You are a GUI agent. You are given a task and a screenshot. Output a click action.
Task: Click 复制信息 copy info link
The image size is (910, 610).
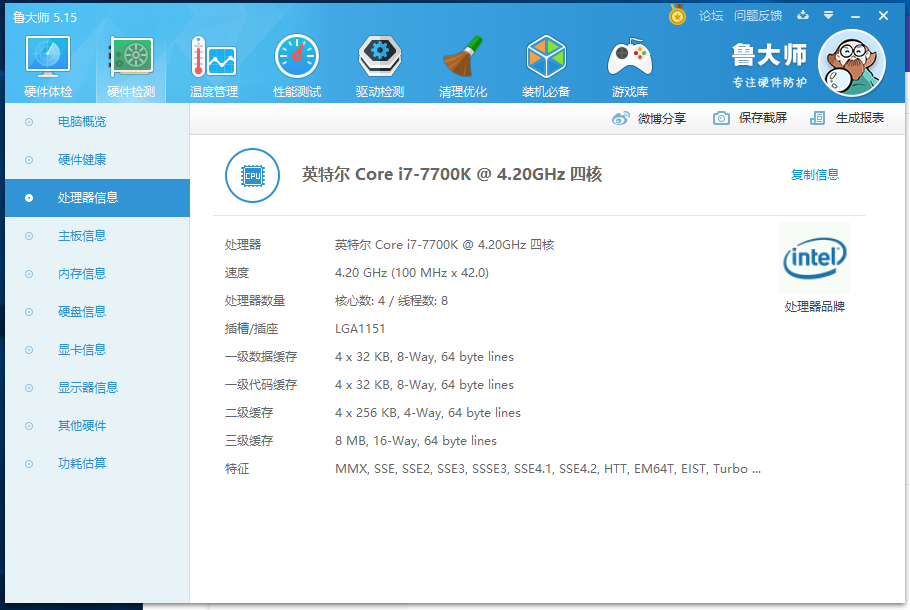(815, 175)
